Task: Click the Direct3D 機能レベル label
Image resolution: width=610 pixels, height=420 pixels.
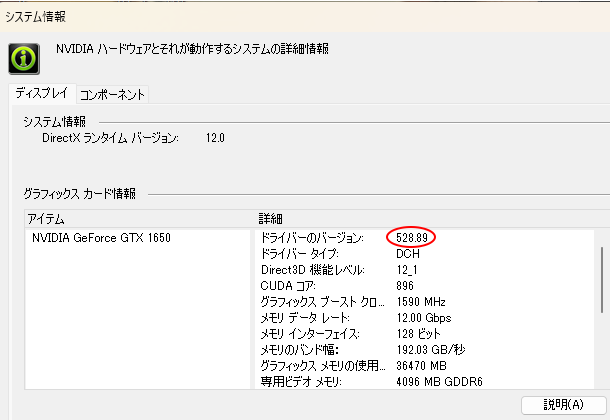Action: click(313, 270)
